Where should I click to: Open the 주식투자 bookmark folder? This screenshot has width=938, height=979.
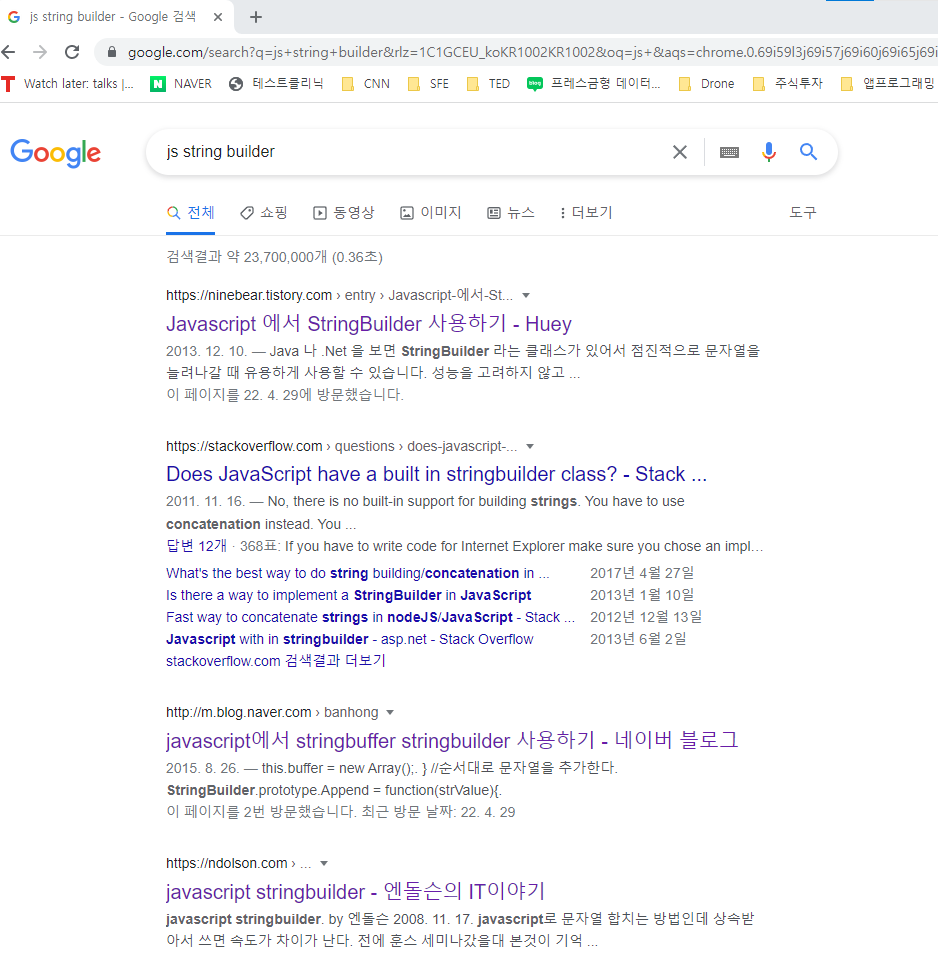(x=787, y=84)
